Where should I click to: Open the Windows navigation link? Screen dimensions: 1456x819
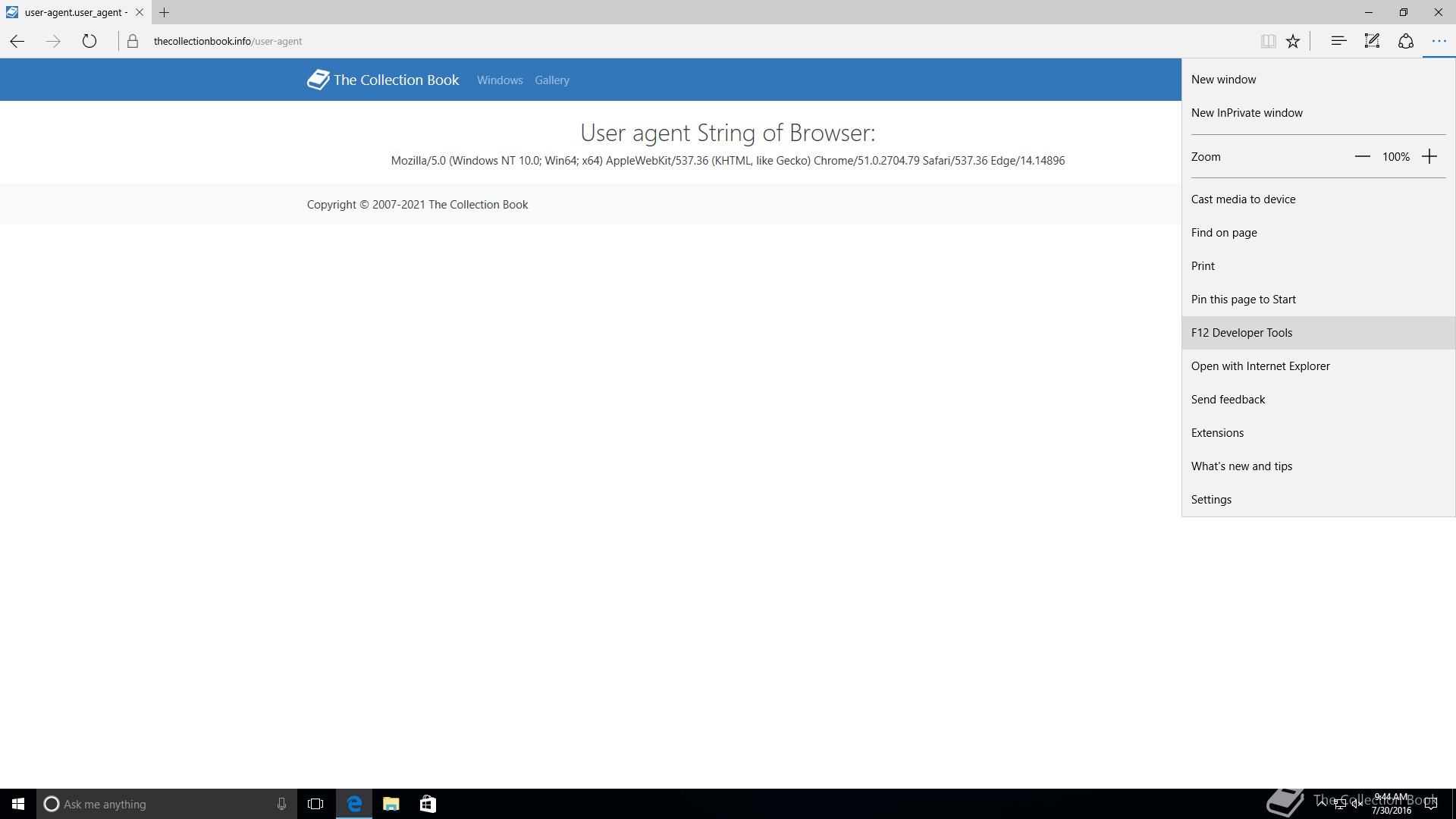coord(500,80)
